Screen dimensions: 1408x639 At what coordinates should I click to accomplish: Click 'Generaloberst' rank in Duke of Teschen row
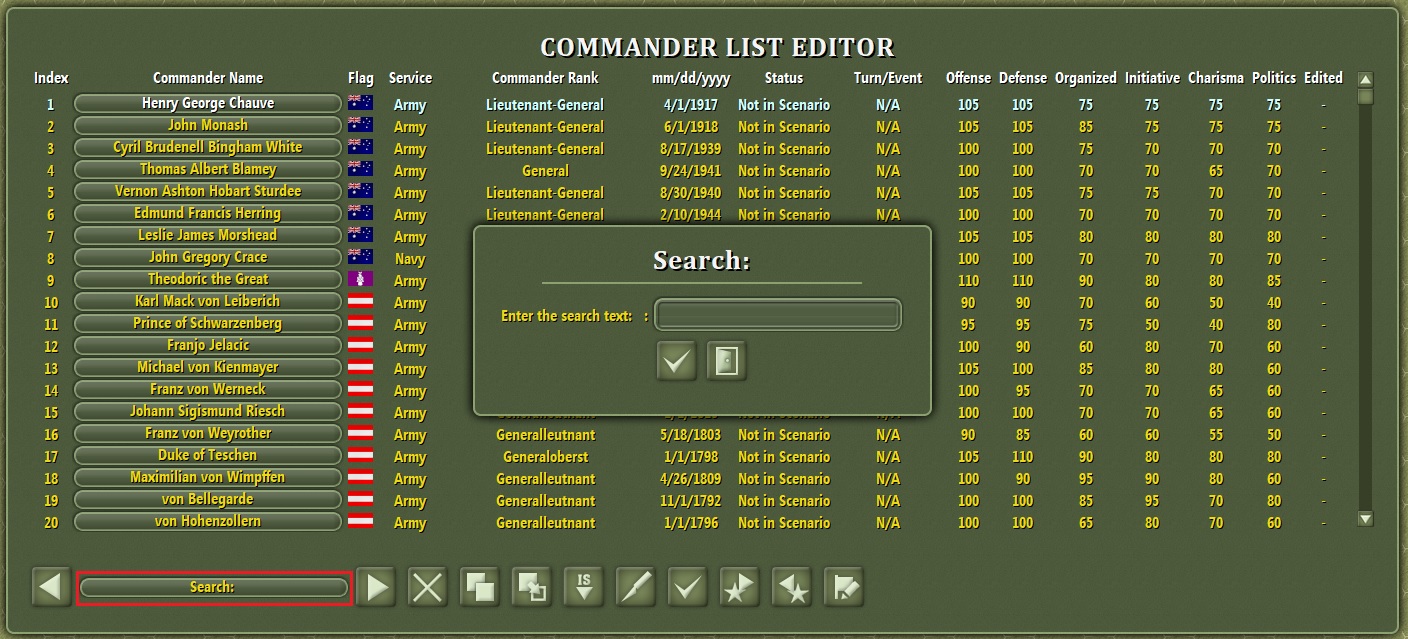tap(545, 456)
